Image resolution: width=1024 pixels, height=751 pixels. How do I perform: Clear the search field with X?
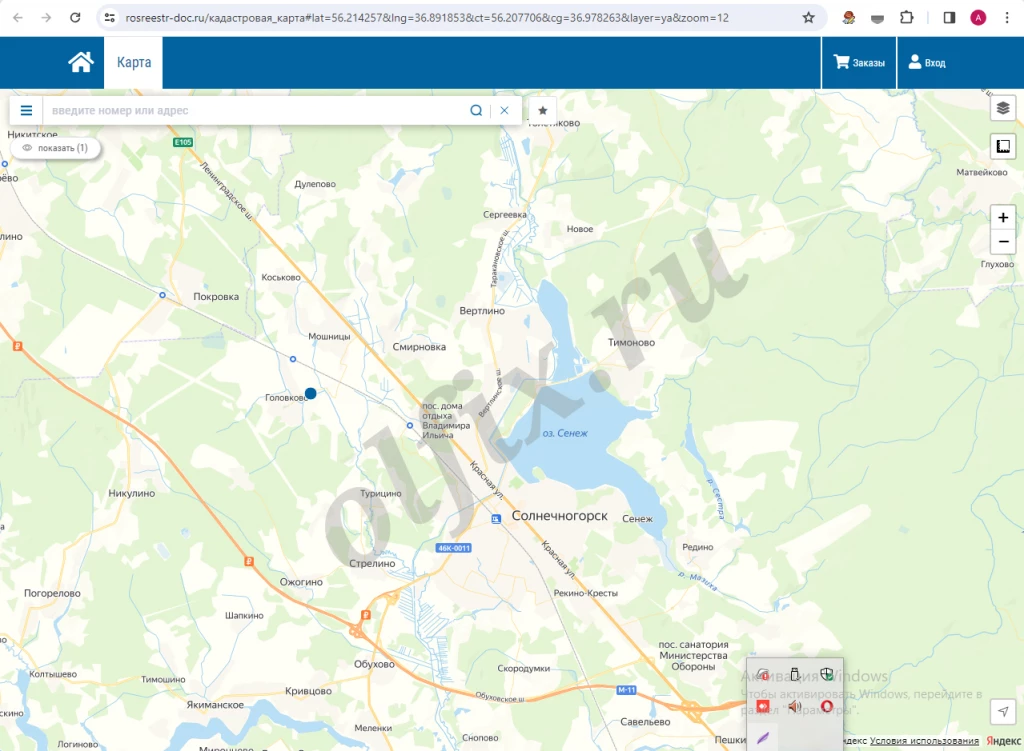(x=504, y=110)
